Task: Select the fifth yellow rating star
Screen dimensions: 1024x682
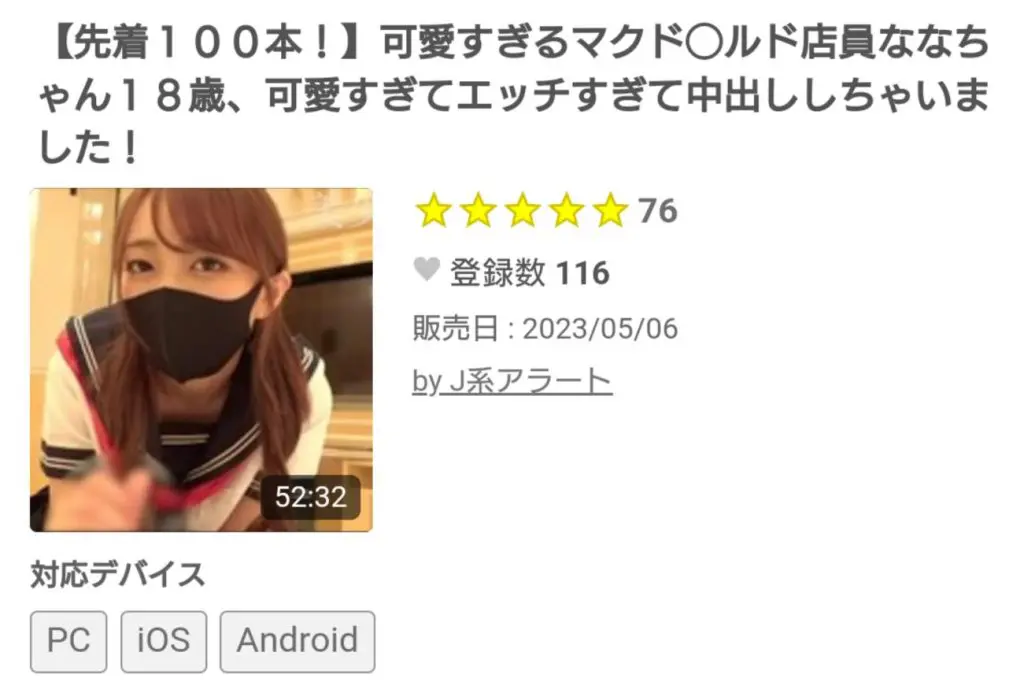Action: tap(611, 210)
